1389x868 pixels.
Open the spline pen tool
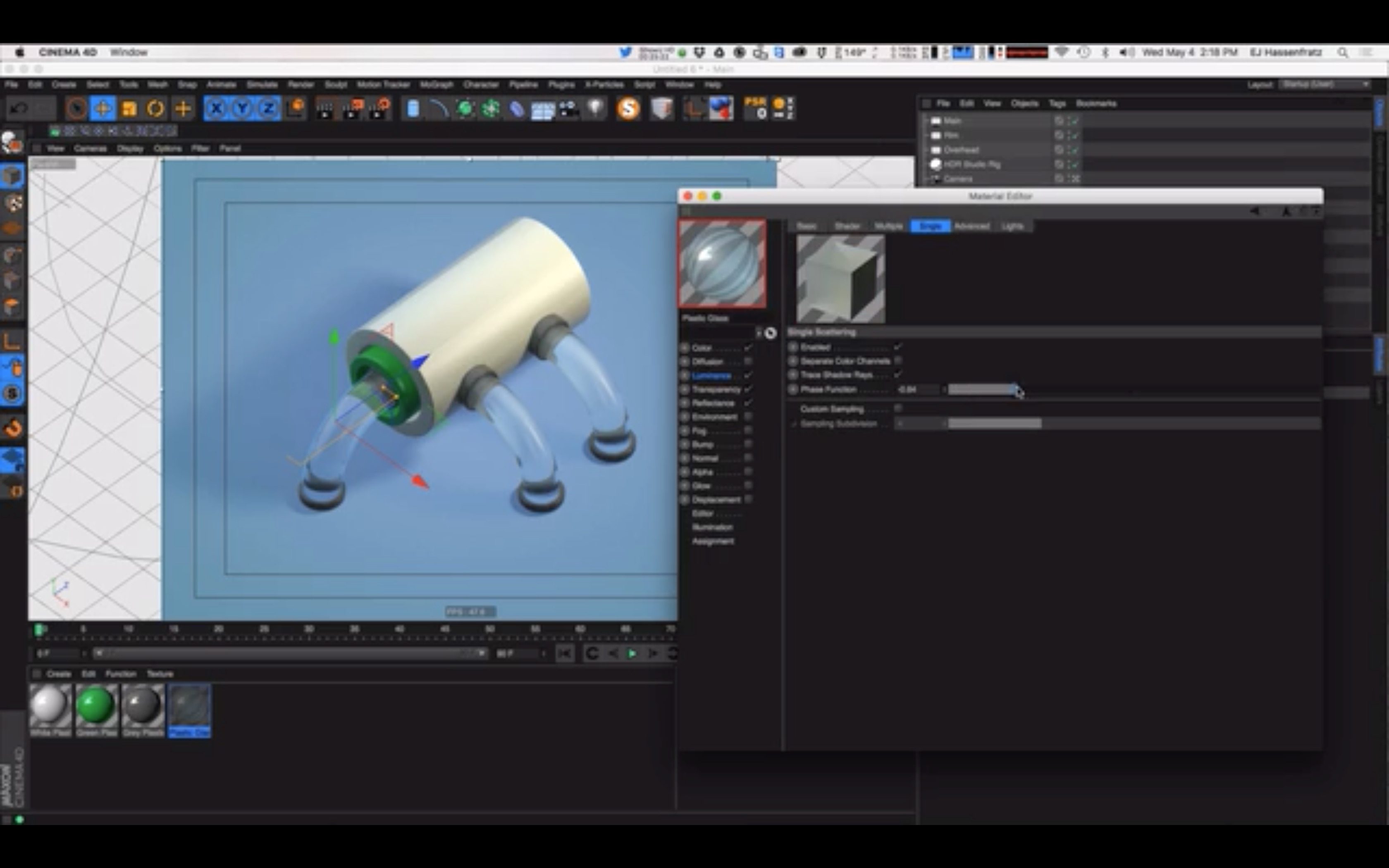pos(439,108)
